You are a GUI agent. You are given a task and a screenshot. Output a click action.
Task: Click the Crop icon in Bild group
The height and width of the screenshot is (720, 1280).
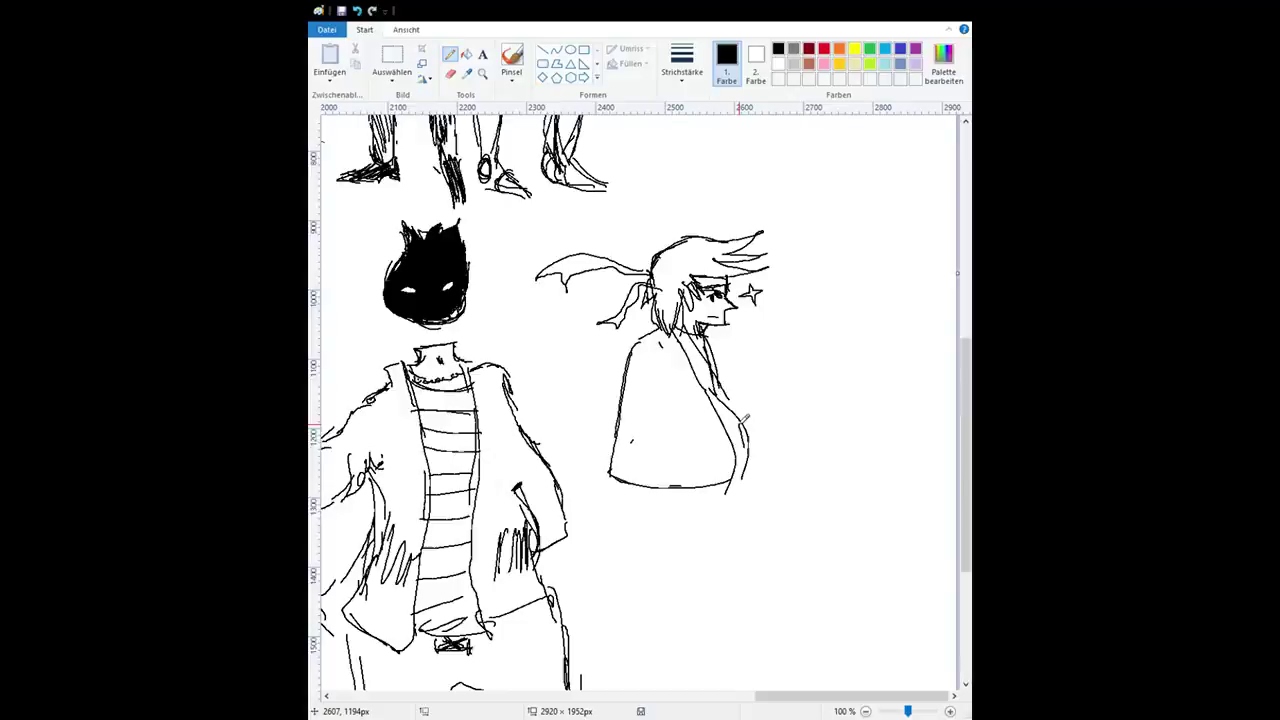click(422, 48)
